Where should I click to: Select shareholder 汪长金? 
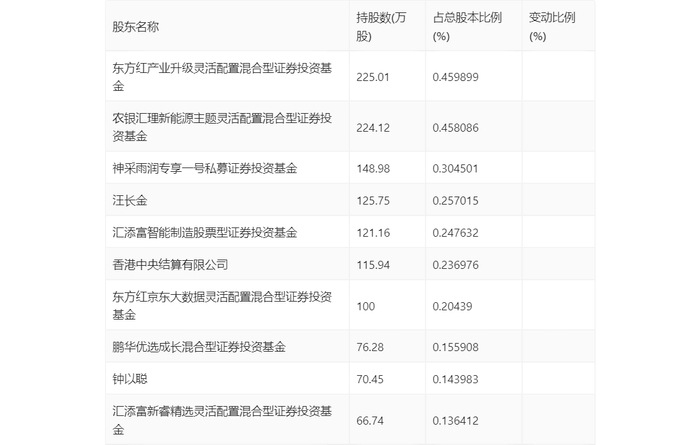point(129,200)
